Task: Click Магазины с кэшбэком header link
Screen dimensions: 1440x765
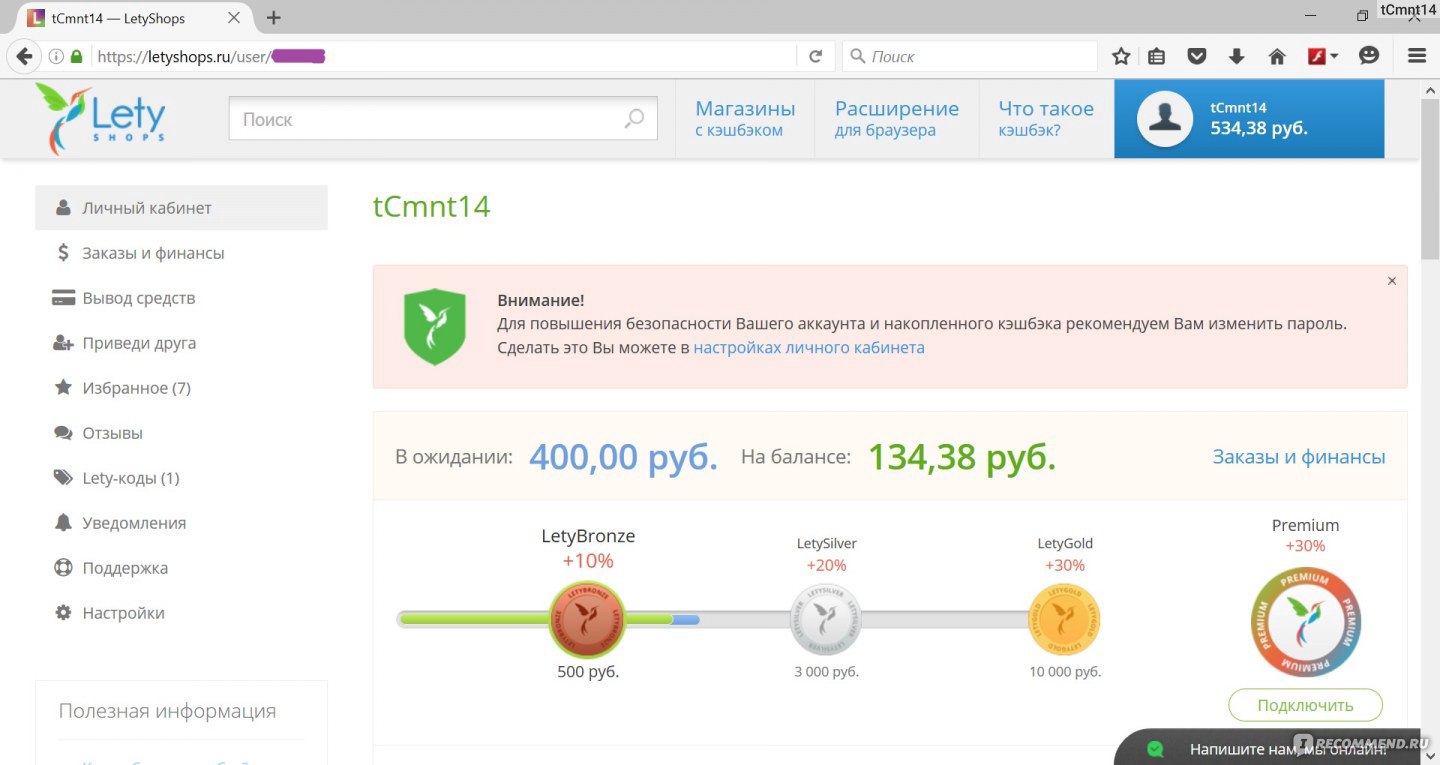Action: tap(745, 119)
